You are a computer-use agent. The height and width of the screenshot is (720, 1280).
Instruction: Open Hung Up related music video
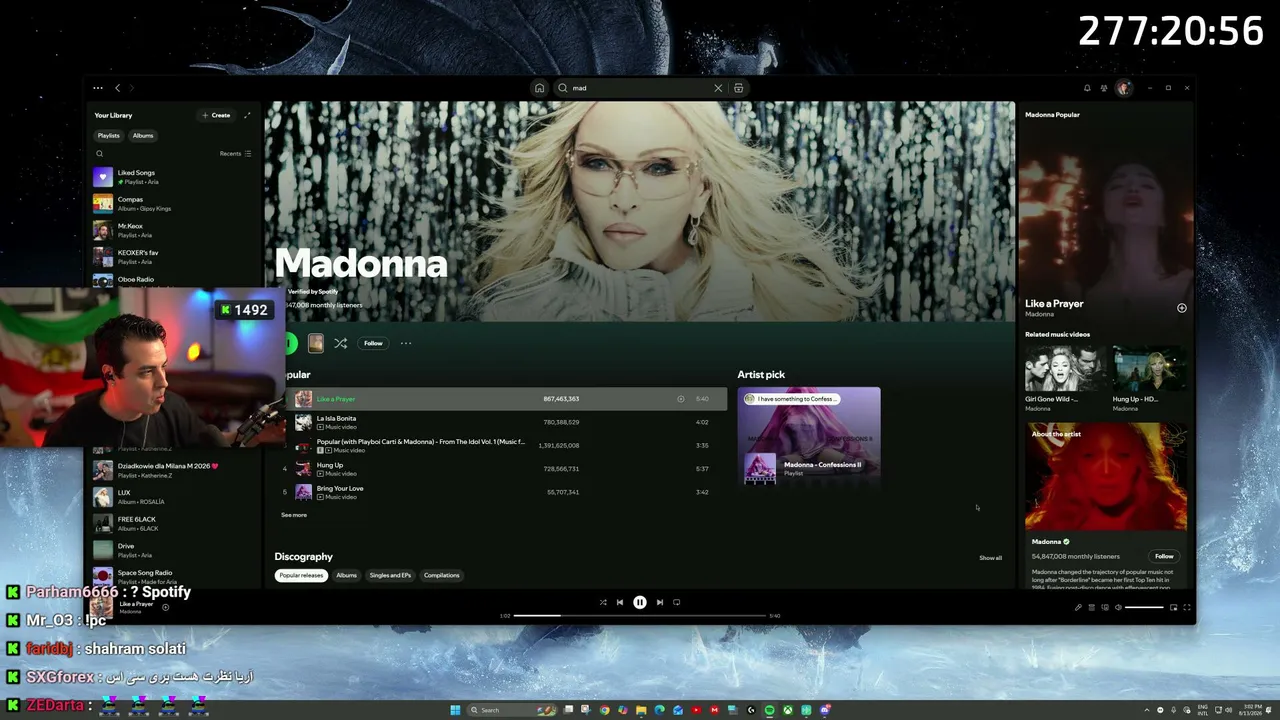(x=1150, y=379)
